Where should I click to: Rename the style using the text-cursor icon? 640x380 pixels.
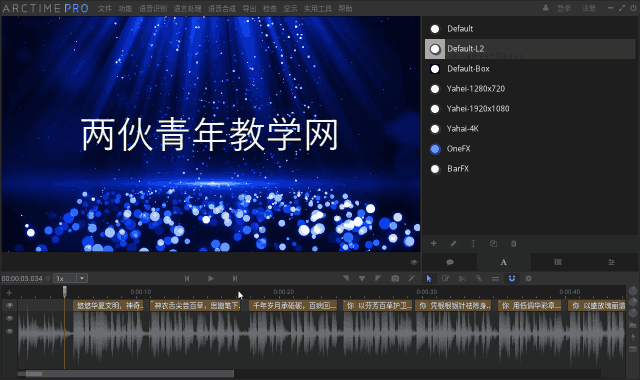(x=473, y=244)
